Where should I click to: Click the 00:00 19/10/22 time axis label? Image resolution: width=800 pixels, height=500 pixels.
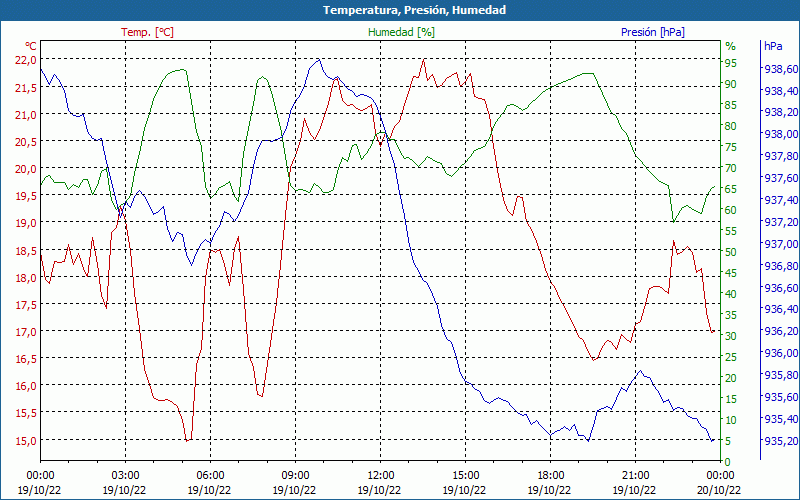point(40,483)
